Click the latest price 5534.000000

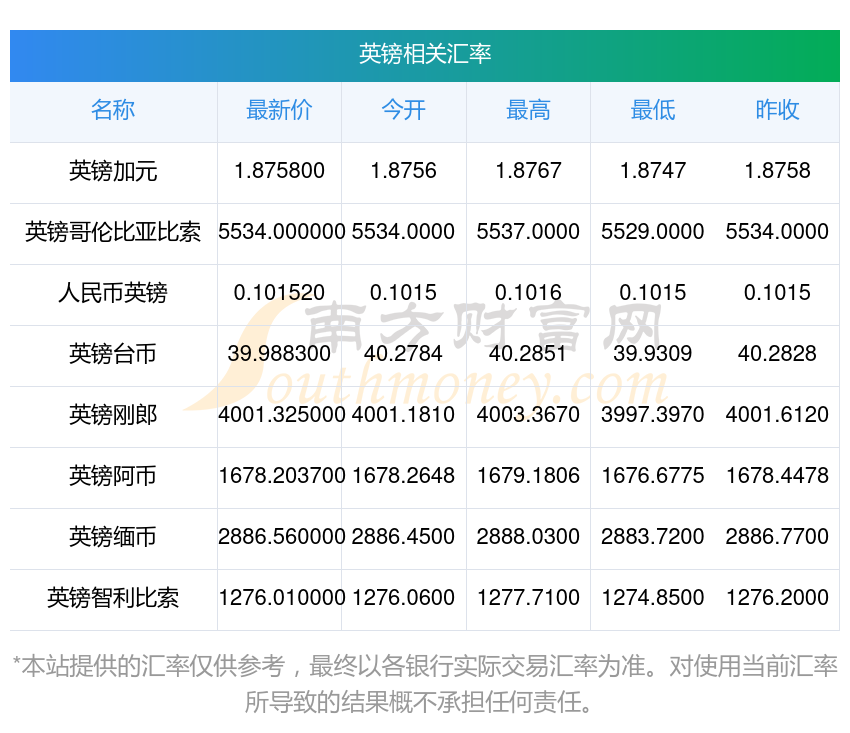[x=281, y=232]
